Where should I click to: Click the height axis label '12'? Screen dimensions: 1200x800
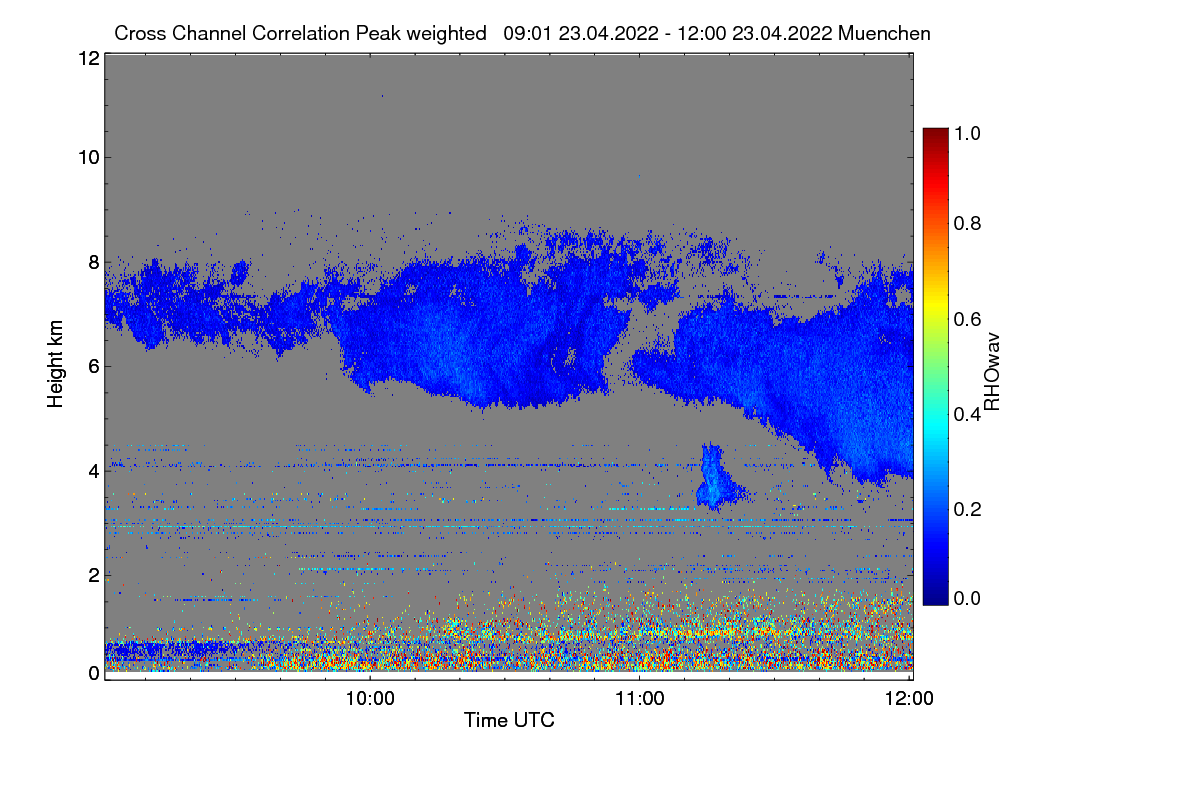pyautogui.click(x=88, y=58)
